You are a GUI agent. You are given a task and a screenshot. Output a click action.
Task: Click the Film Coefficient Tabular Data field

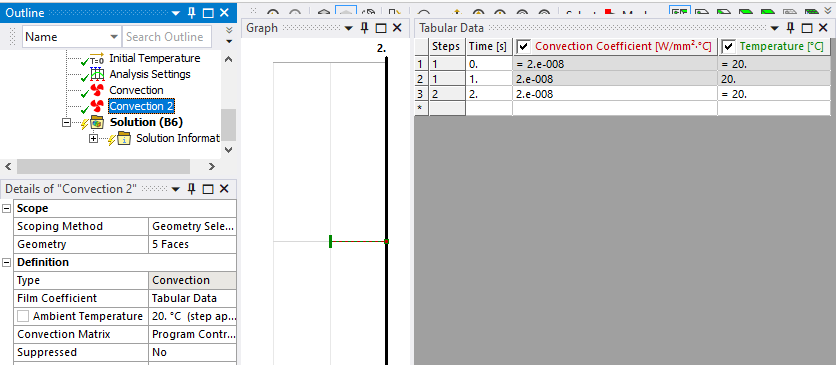[x=192, y=298]
